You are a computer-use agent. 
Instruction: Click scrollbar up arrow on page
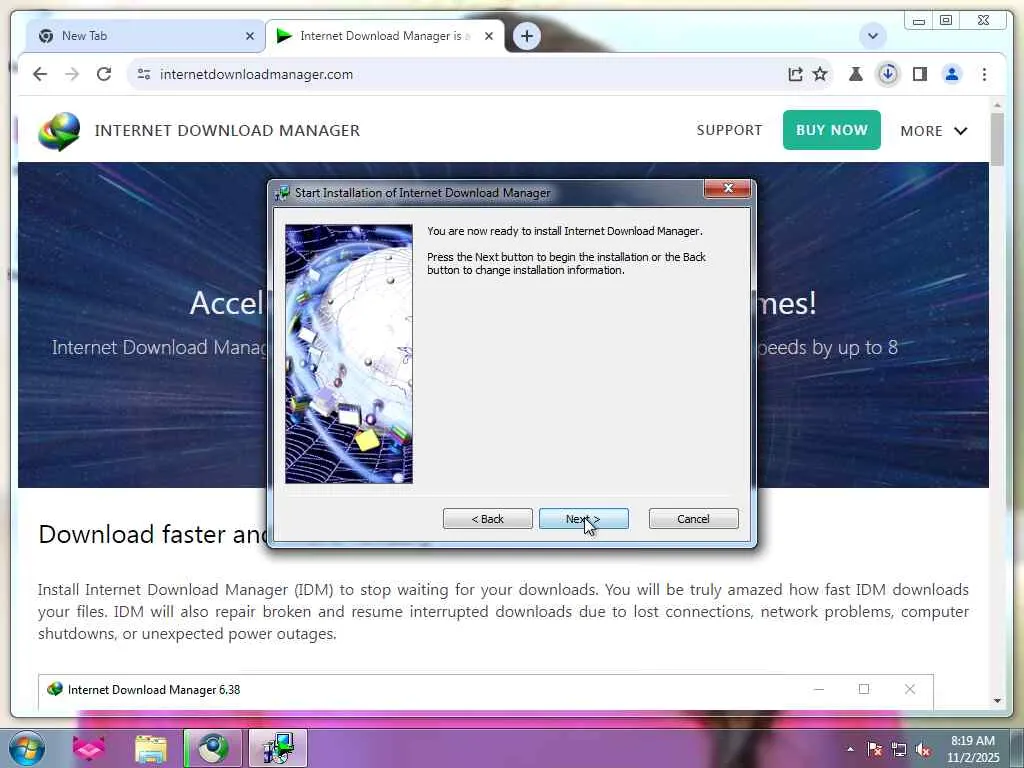coord(997,104)
